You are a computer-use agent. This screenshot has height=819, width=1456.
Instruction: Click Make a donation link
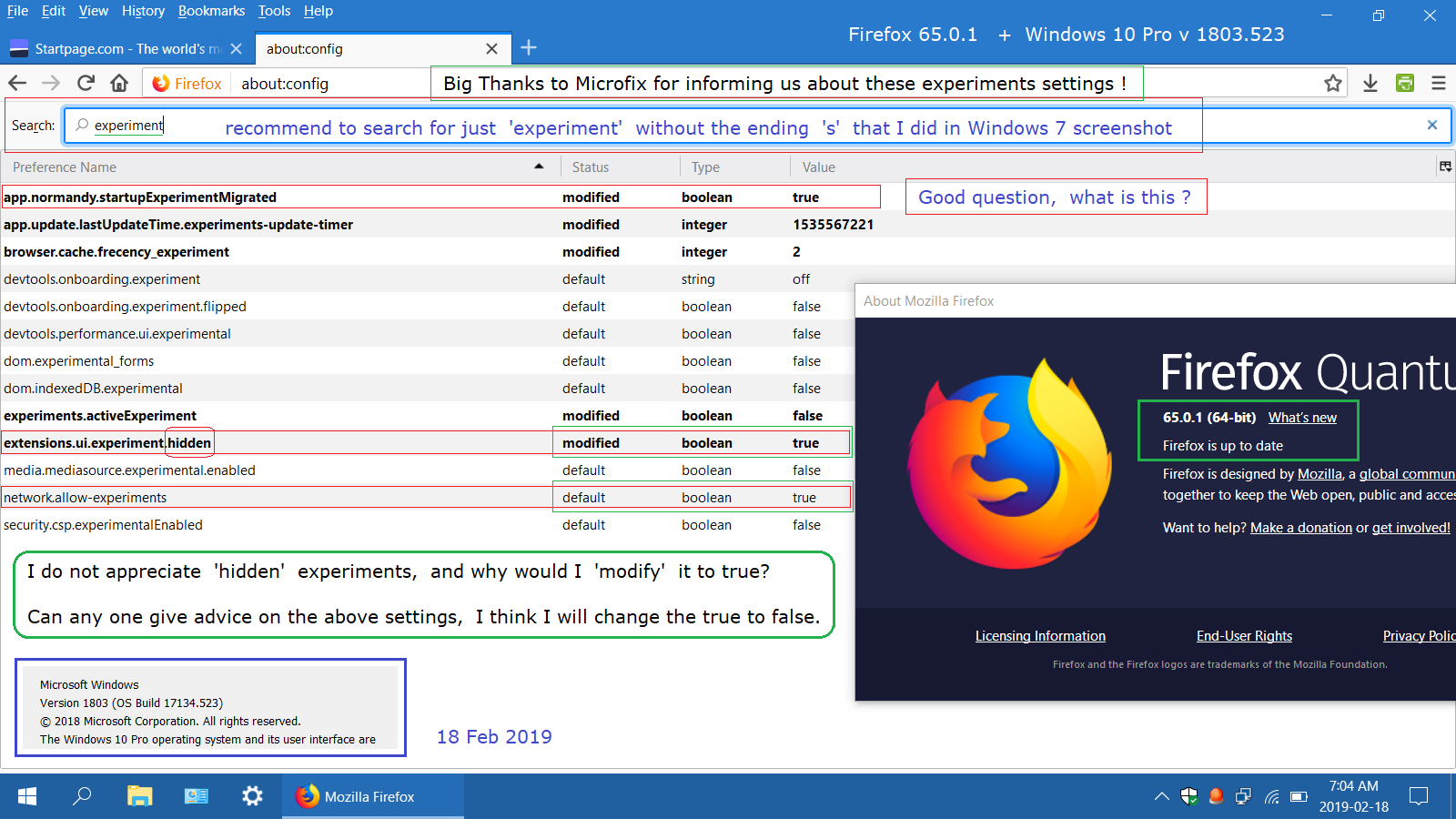tap(1301, 528)
